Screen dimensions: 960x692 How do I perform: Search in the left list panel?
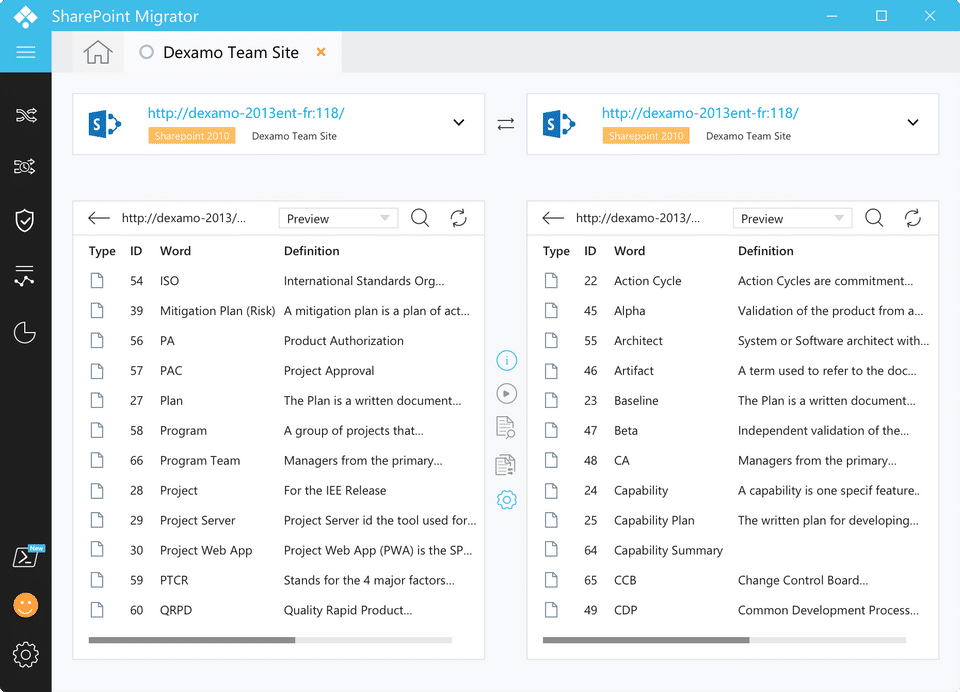[x=420, y=218]
